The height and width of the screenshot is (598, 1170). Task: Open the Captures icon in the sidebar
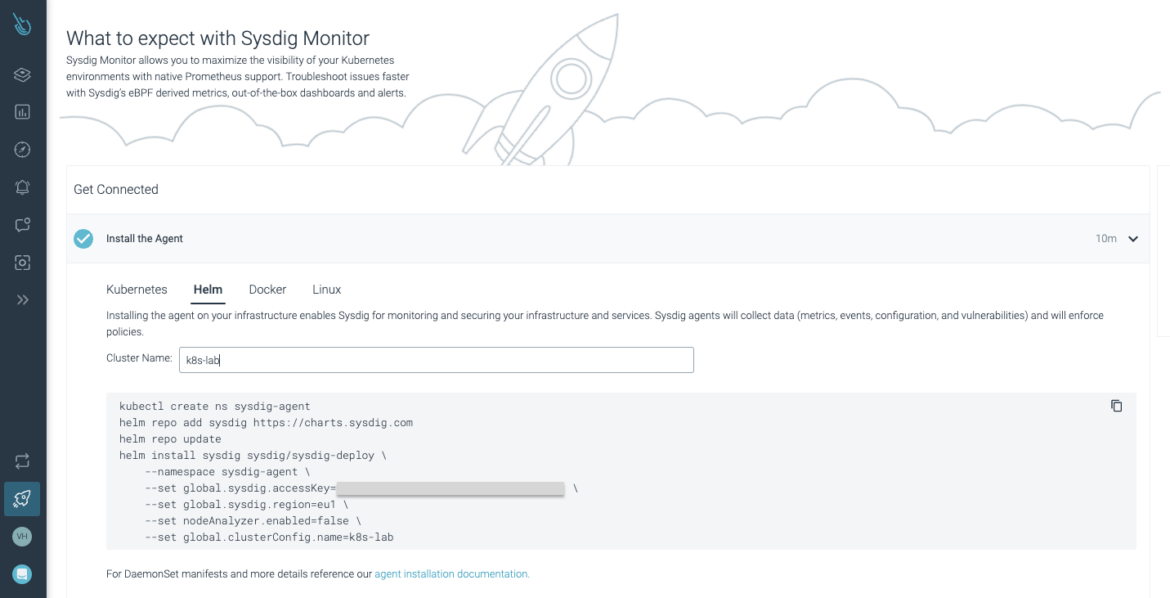tap(22, 262)
